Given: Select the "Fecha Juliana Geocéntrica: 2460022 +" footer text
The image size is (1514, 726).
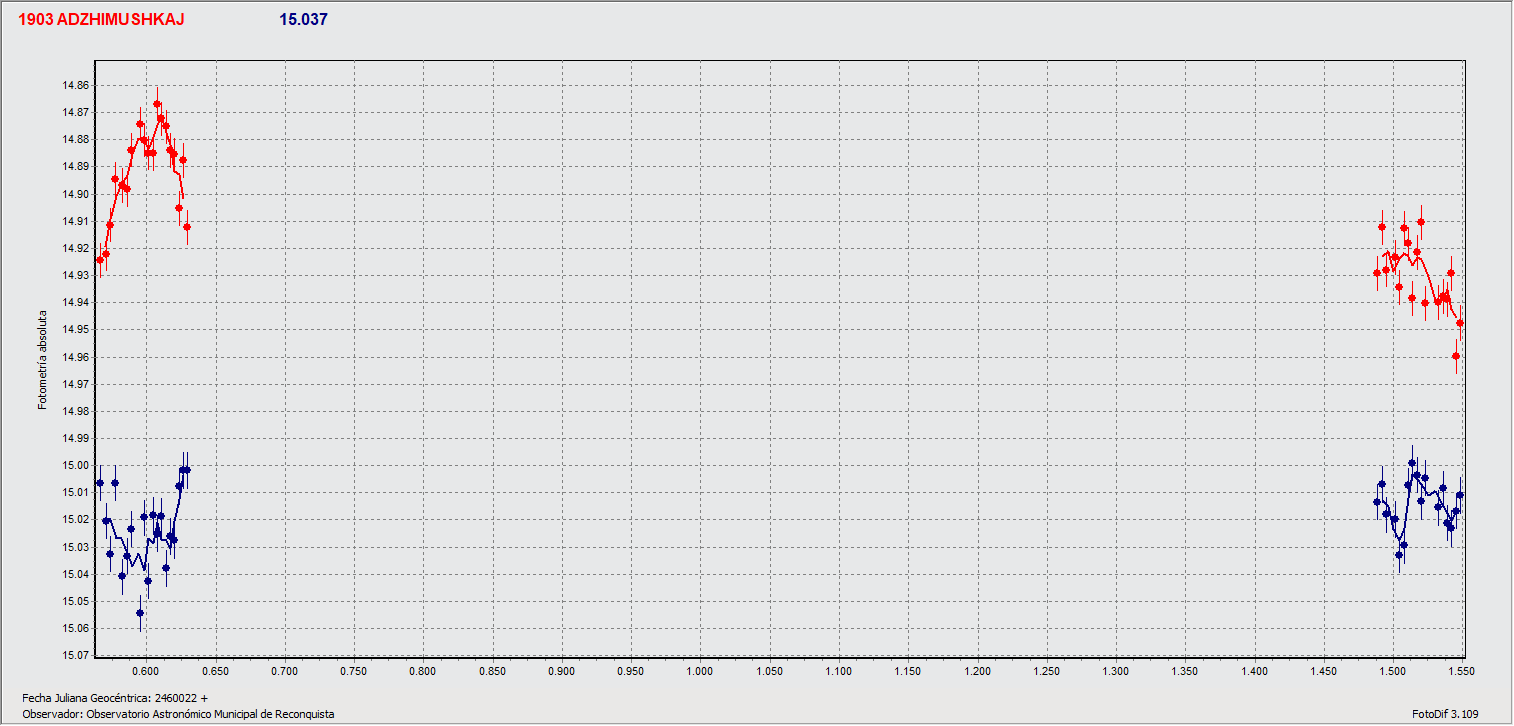Looking at the screenshot, I should pos(114,698).
